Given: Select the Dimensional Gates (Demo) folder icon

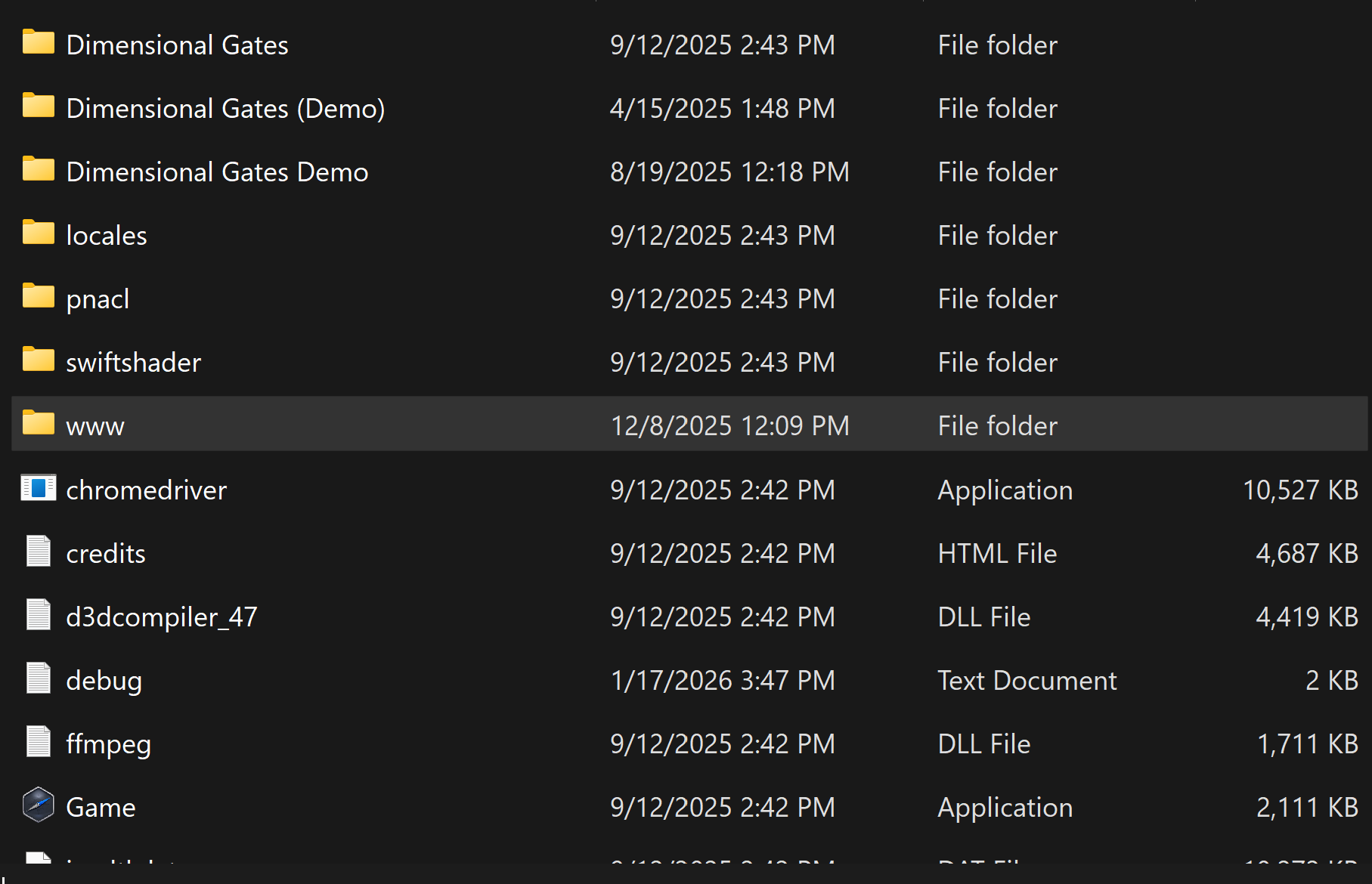Looking at the screenshot, I should point(38,107).
